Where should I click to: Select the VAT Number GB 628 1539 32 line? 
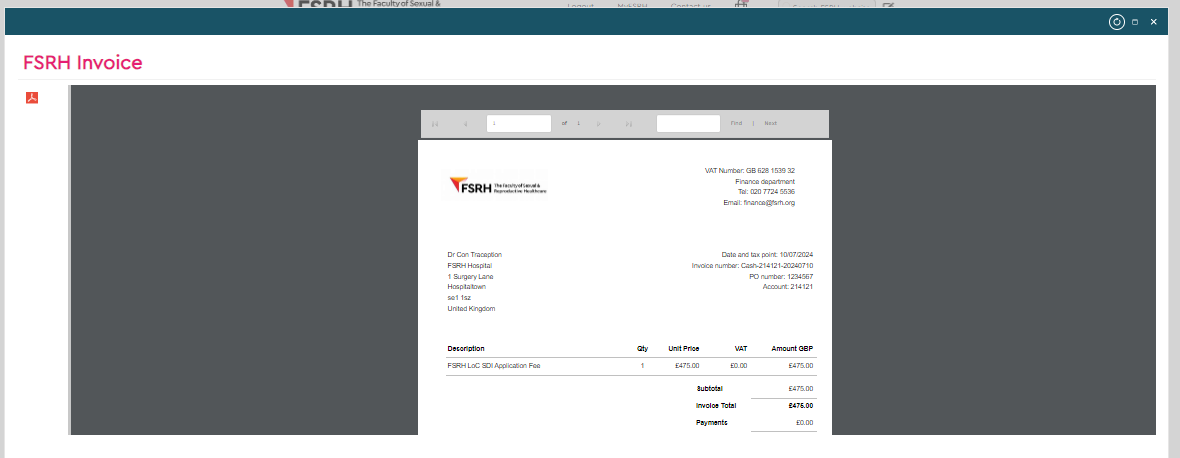[750, 171]
